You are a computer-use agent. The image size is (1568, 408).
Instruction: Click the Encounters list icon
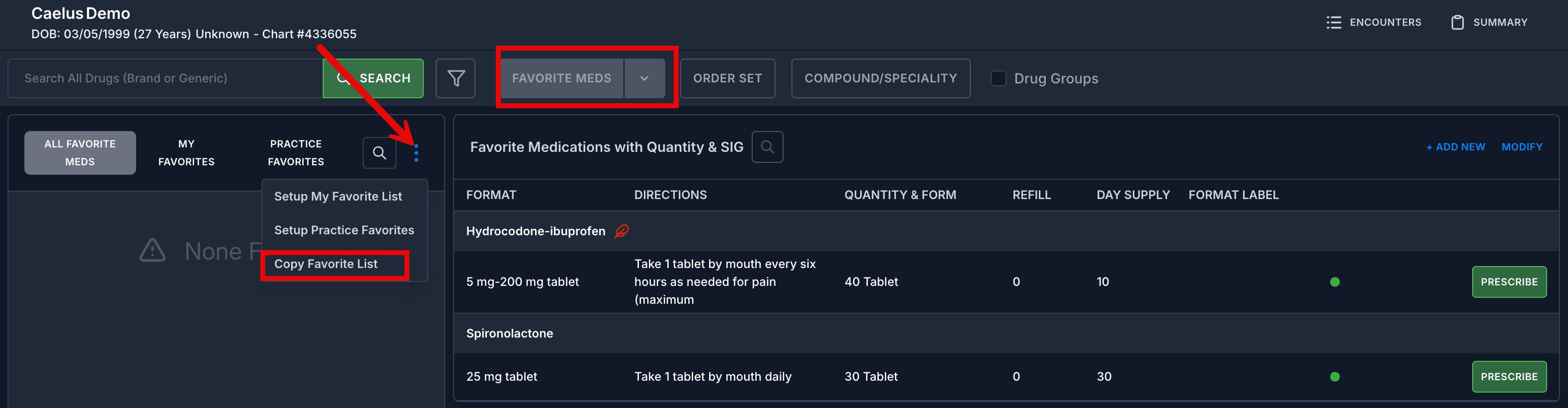click(x=1333, y=22)
